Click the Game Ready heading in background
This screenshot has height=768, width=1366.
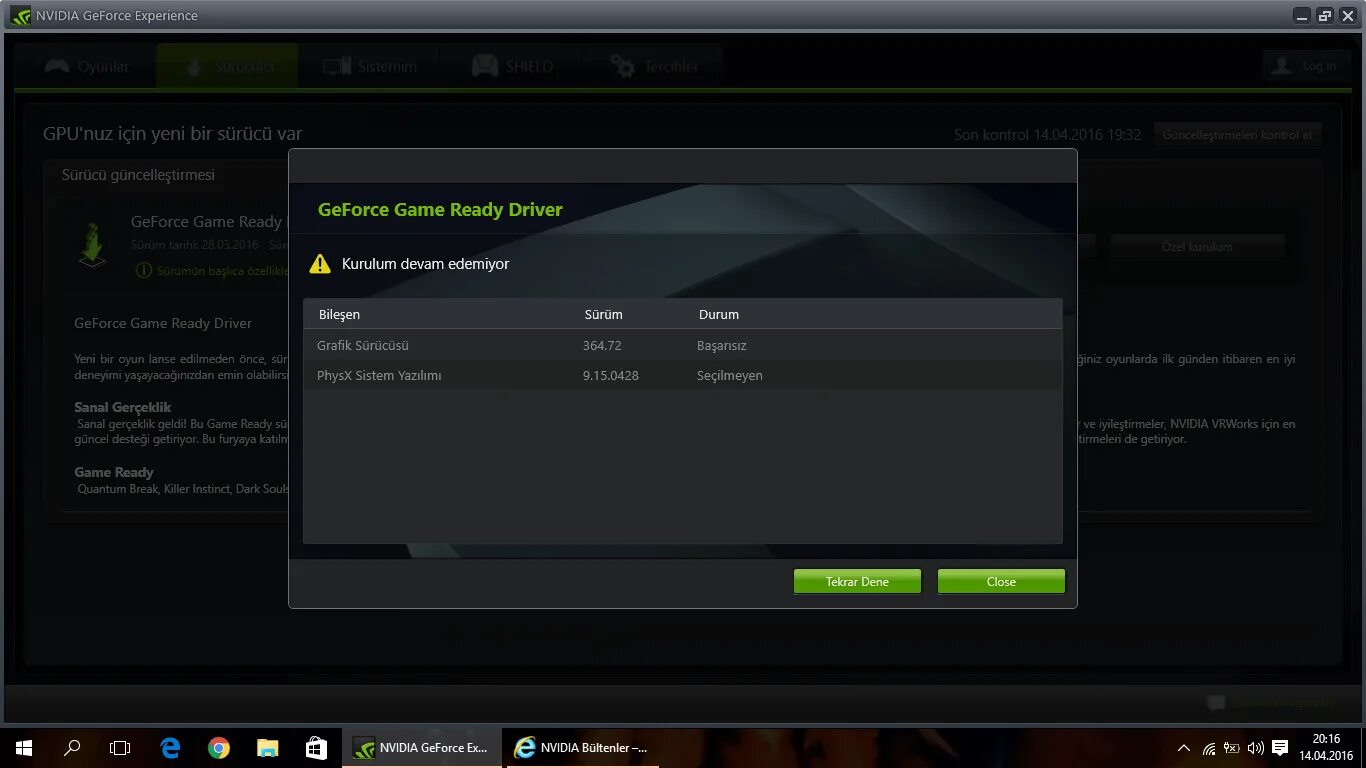114,472
